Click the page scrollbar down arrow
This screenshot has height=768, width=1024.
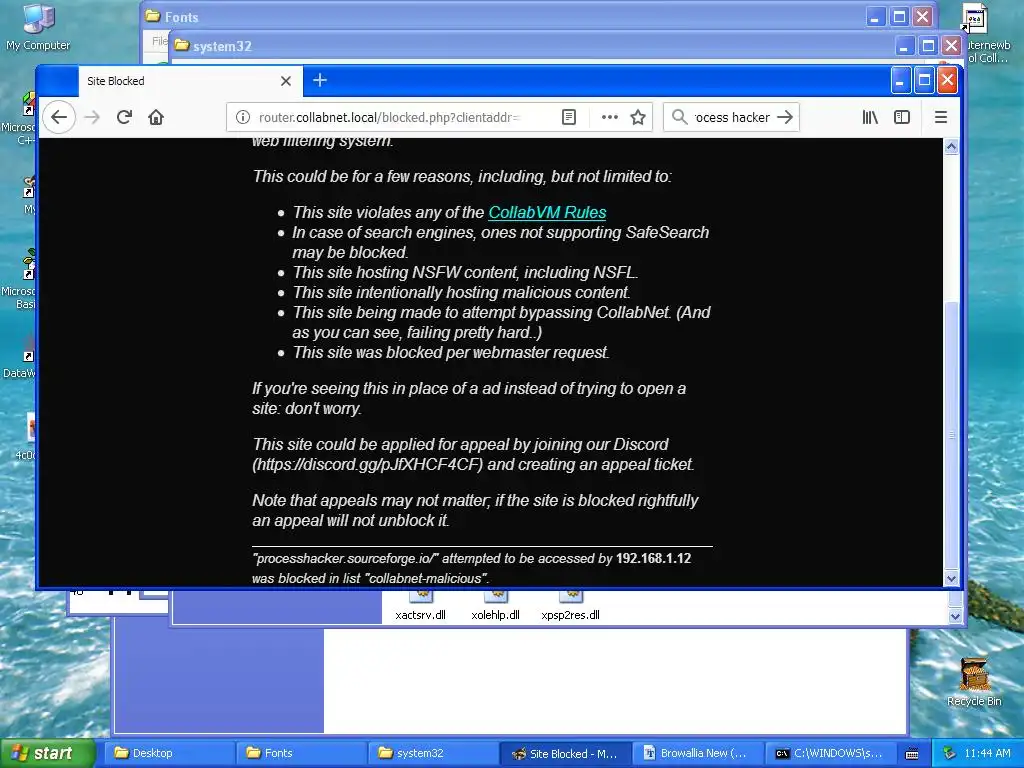[952, 578]
